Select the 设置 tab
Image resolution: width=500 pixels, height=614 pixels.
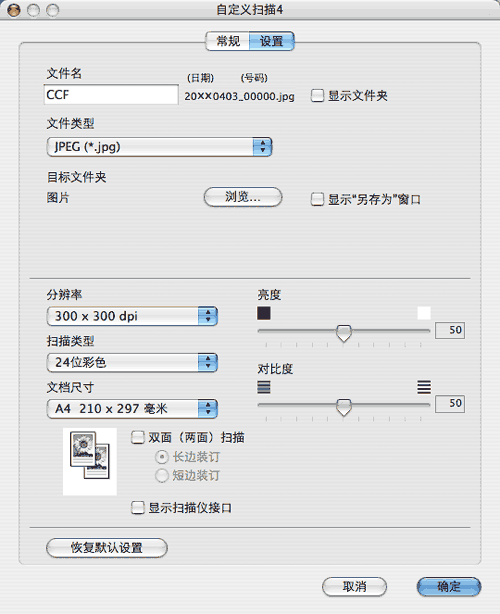point(272,41)
